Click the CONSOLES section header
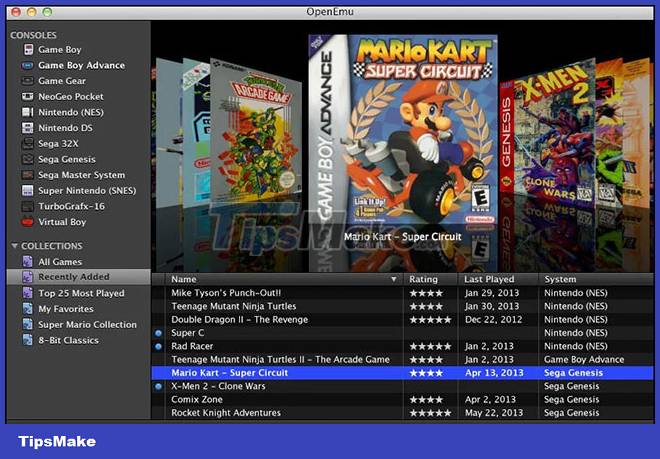 [33, 35]
